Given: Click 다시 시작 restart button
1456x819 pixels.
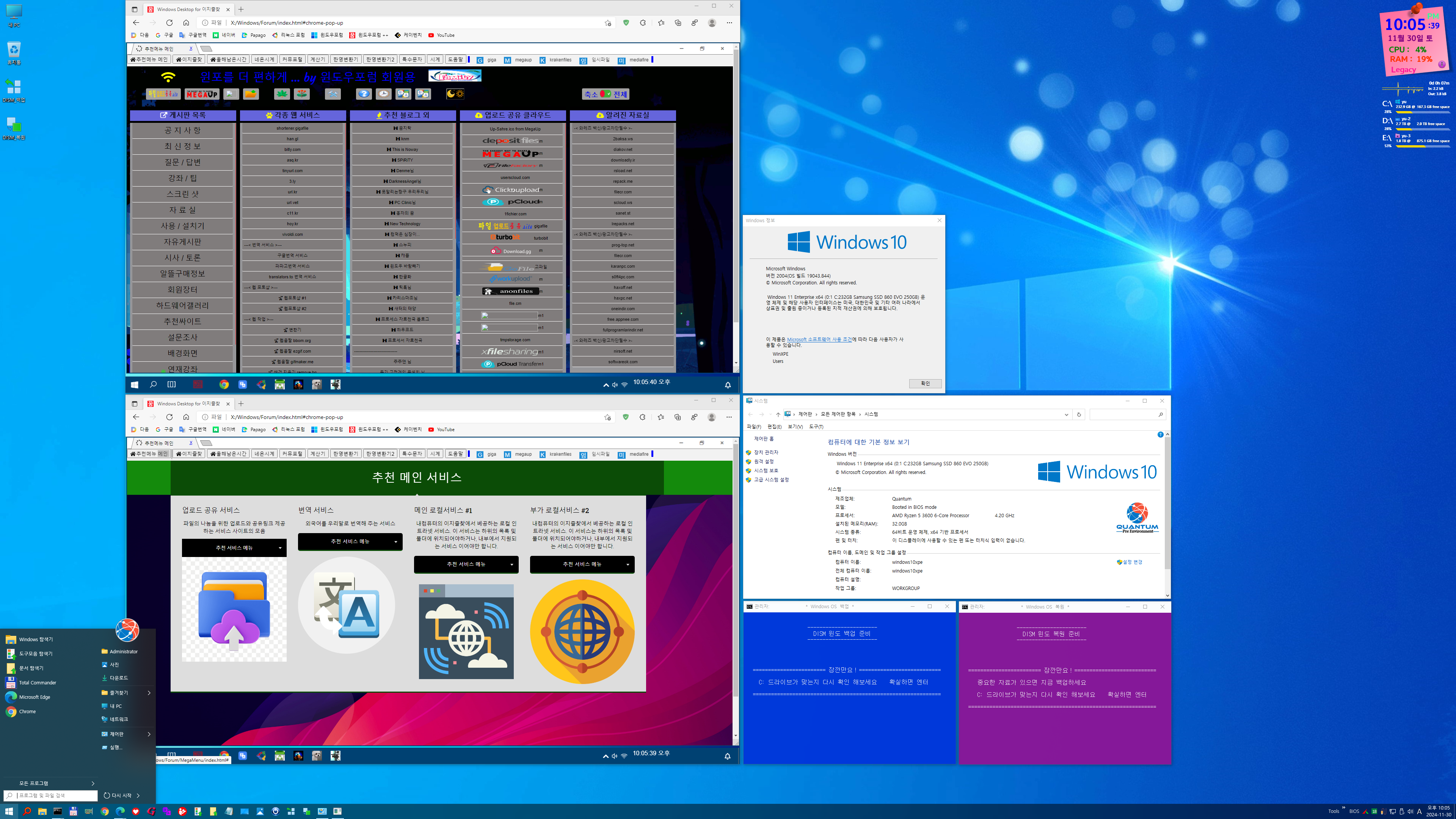Looking at the screenshot, I should (x=118, y=795).
